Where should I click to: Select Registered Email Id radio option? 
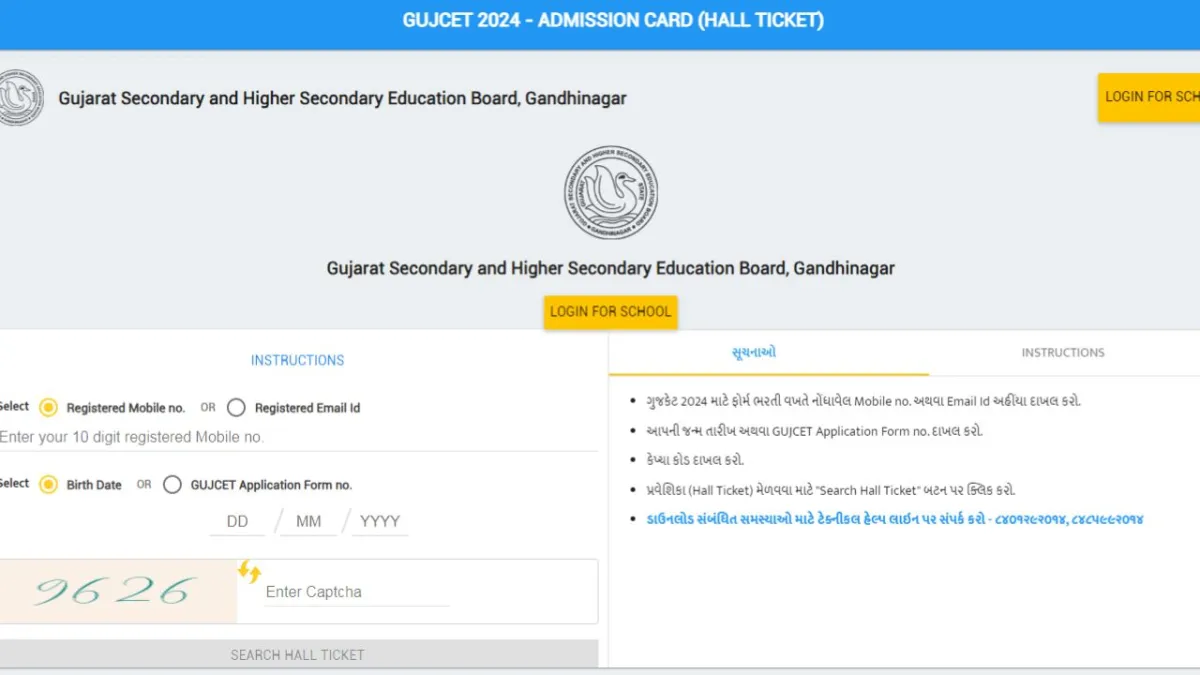click(236, 407)
